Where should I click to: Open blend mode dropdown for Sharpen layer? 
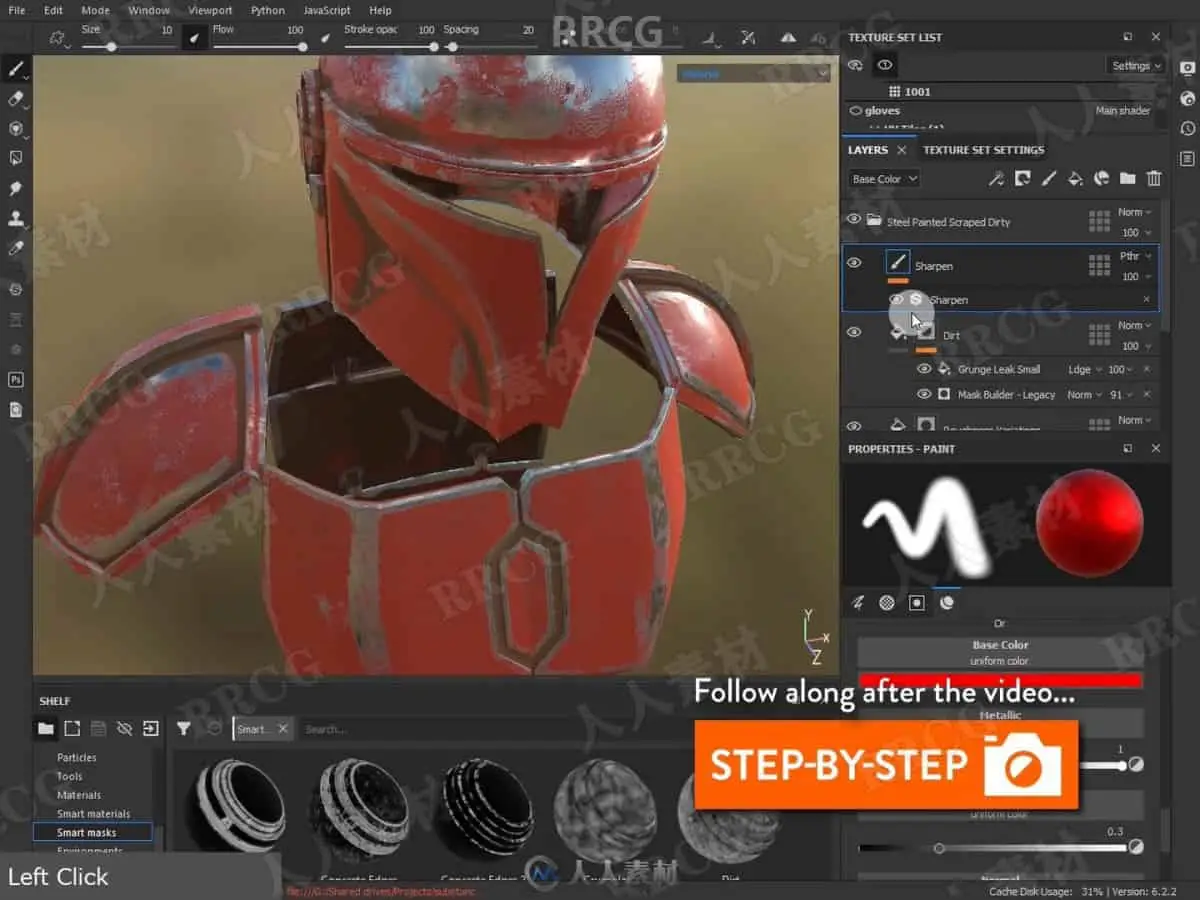point(1134,256)
